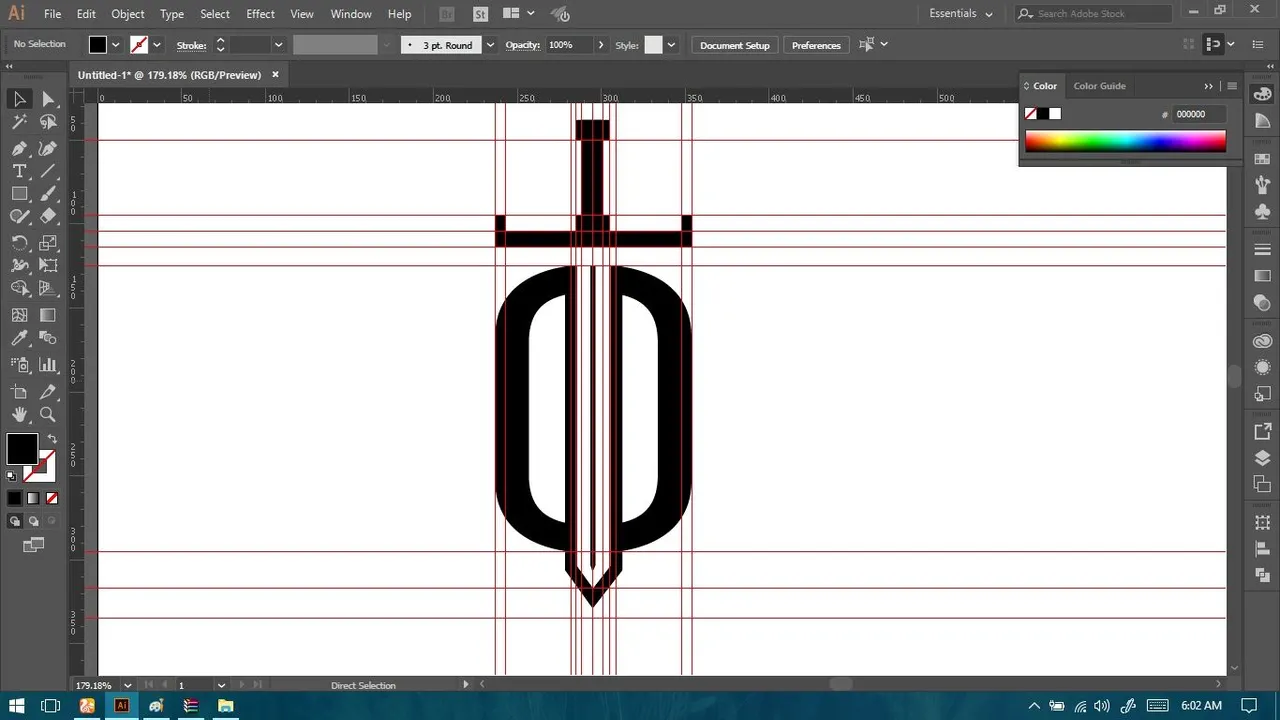Open the File menu
The width and height of the screenshot is (1280, 720).
(52, 14)
